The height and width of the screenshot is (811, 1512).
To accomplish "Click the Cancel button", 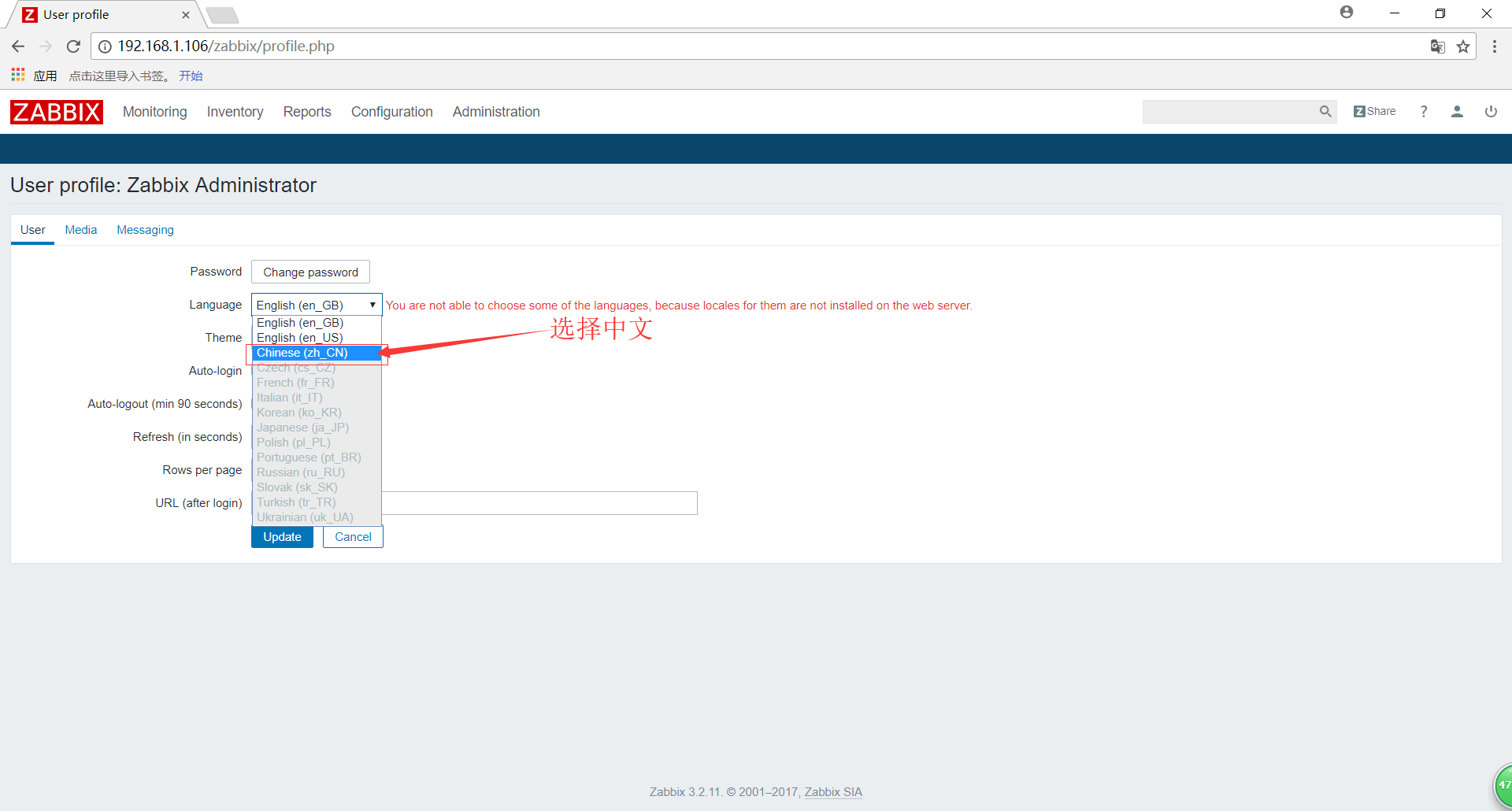I will (353, 537).
